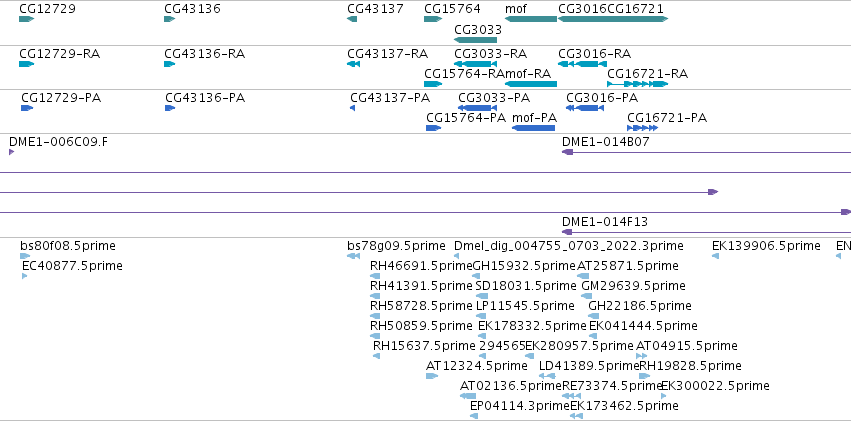Screen dimensions: 851x421
Task: Select the AT12324.5prime EST glyph
Action: pos(432,376)
